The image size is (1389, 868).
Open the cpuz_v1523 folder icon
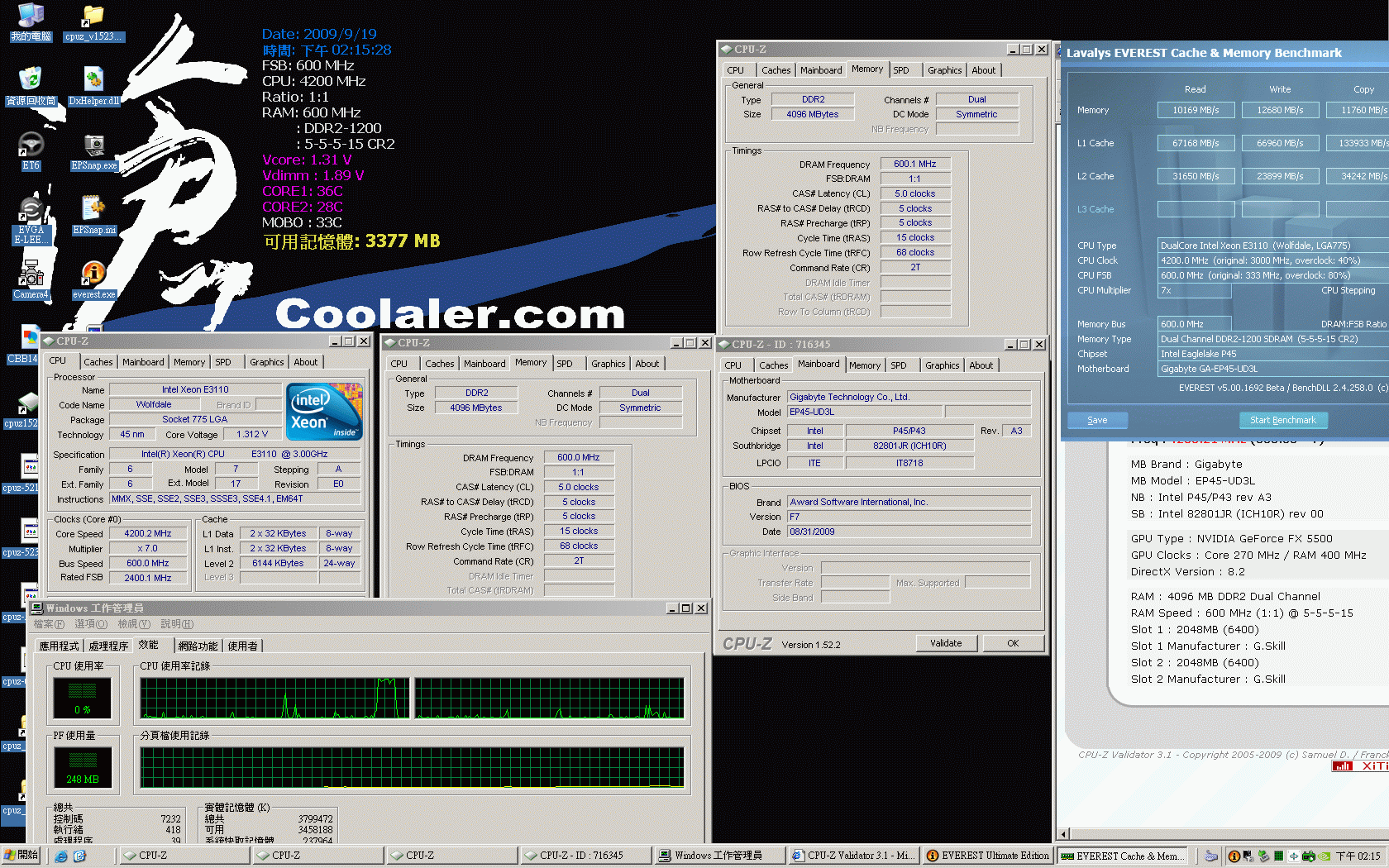click(x=93, y=22)
